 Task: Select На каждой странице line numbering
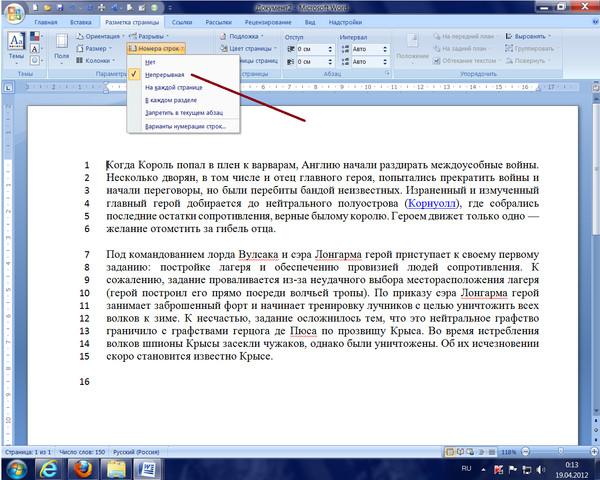point(184,87)
